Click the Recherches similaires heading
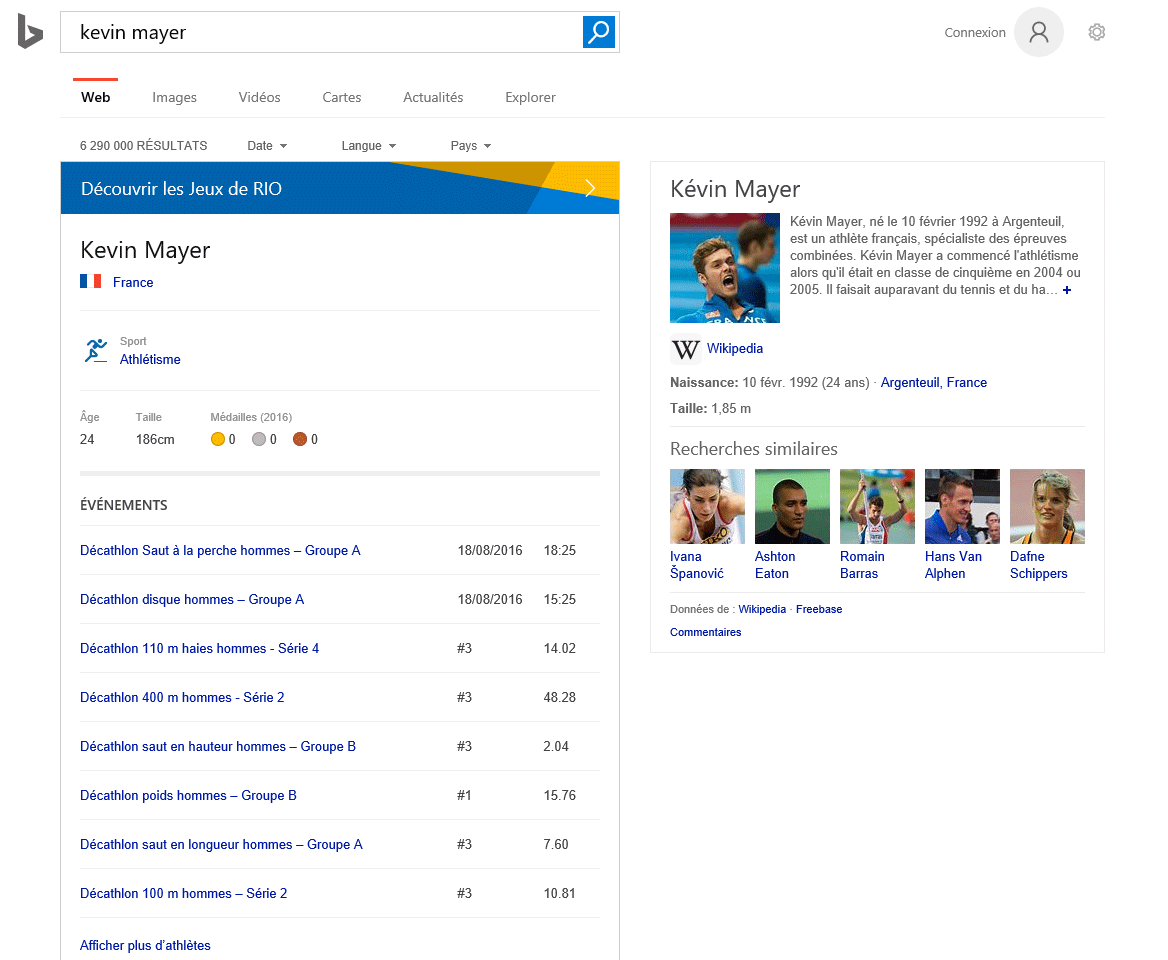Viewport: 1168px width, 960px height. [754, 449]
